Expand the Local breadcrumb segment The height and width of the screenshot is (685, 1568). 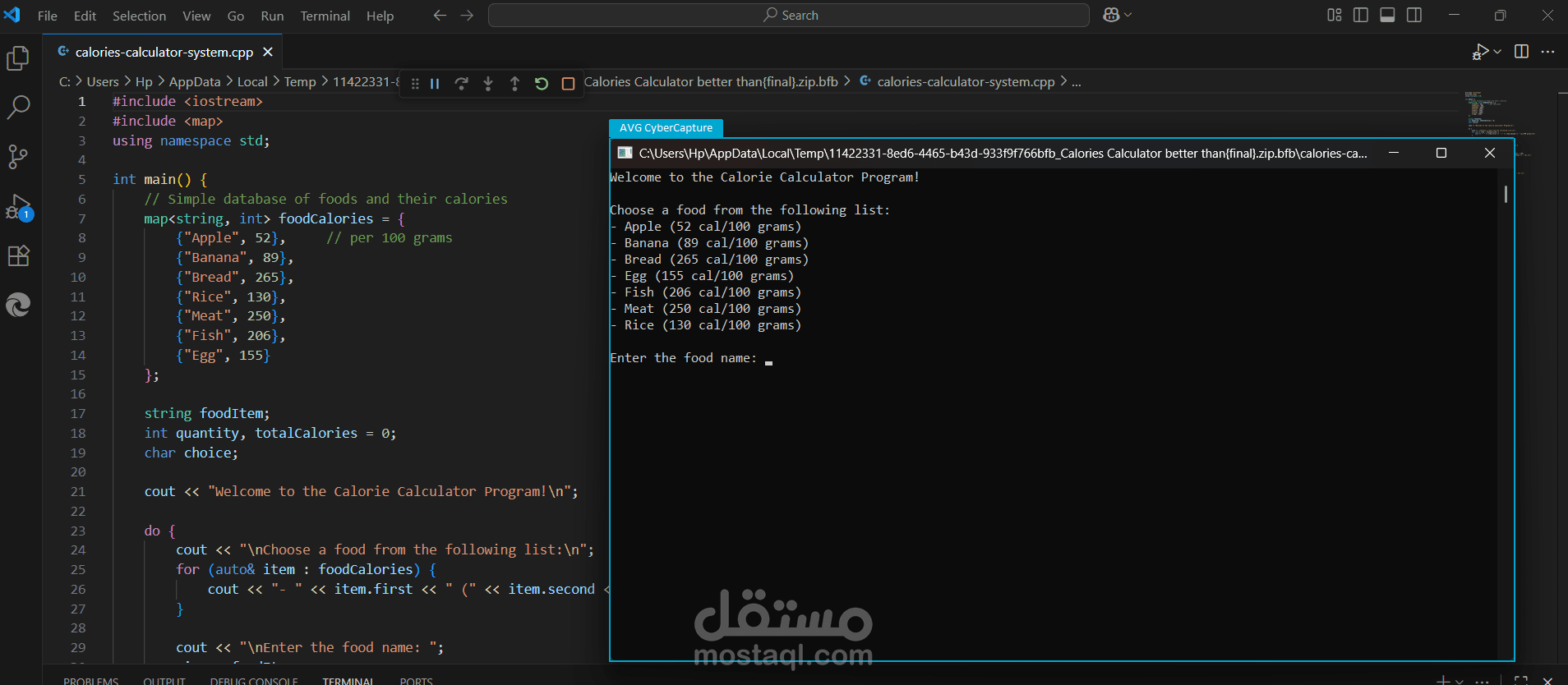tap(252, 82)
